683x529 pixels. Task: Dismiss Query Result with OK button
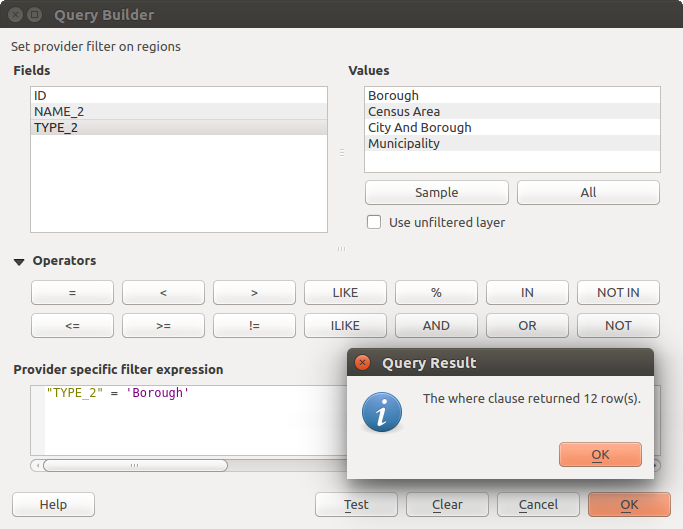click(600, 454)
